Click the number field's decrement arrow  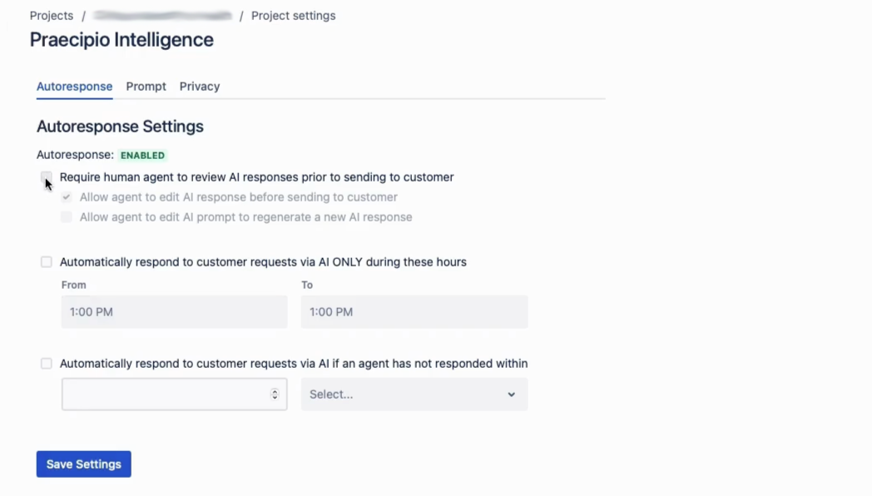pyautogui.click(x=275, y=398)
